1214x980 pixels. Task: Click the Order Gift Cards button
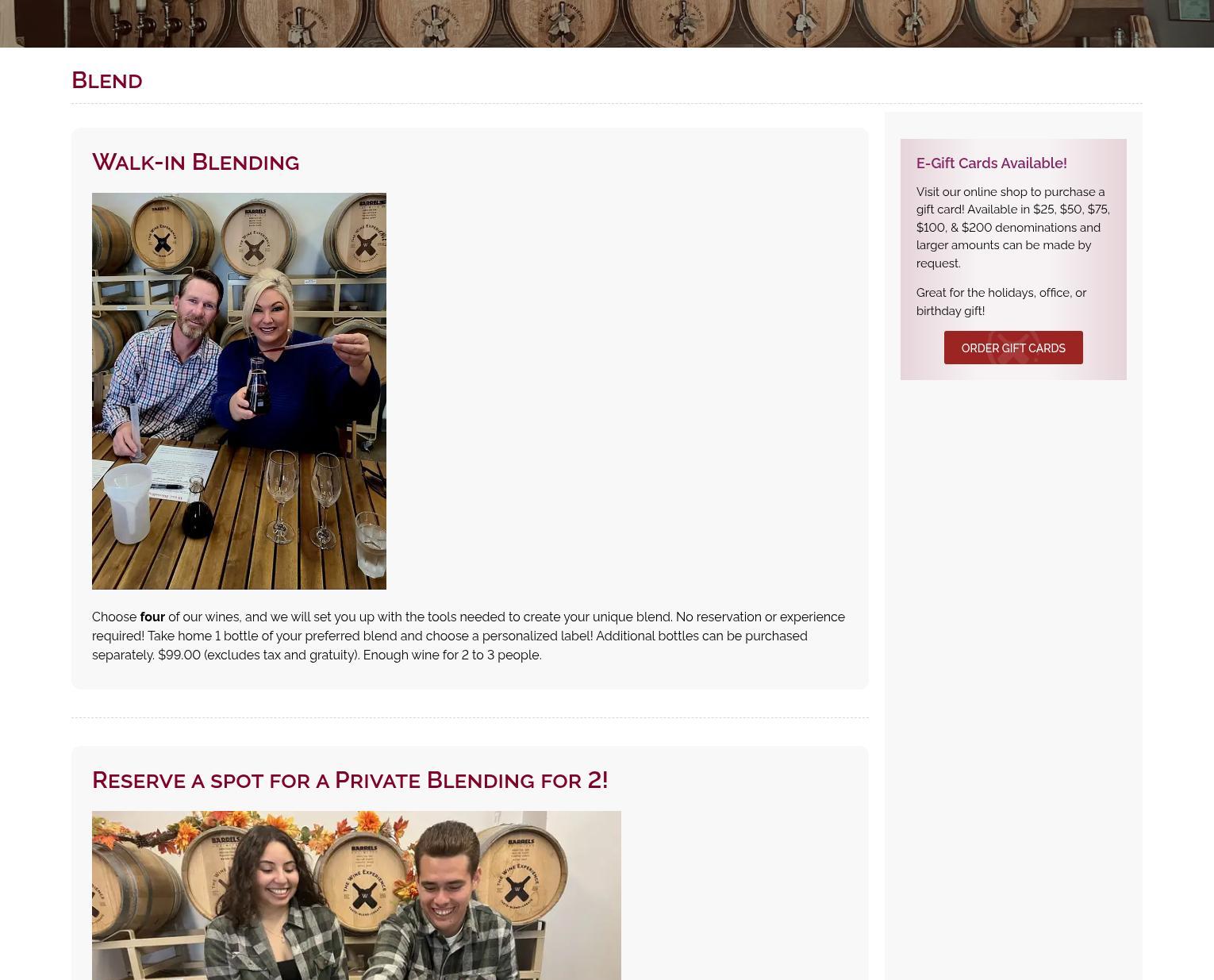click(x=1013, y=348)
